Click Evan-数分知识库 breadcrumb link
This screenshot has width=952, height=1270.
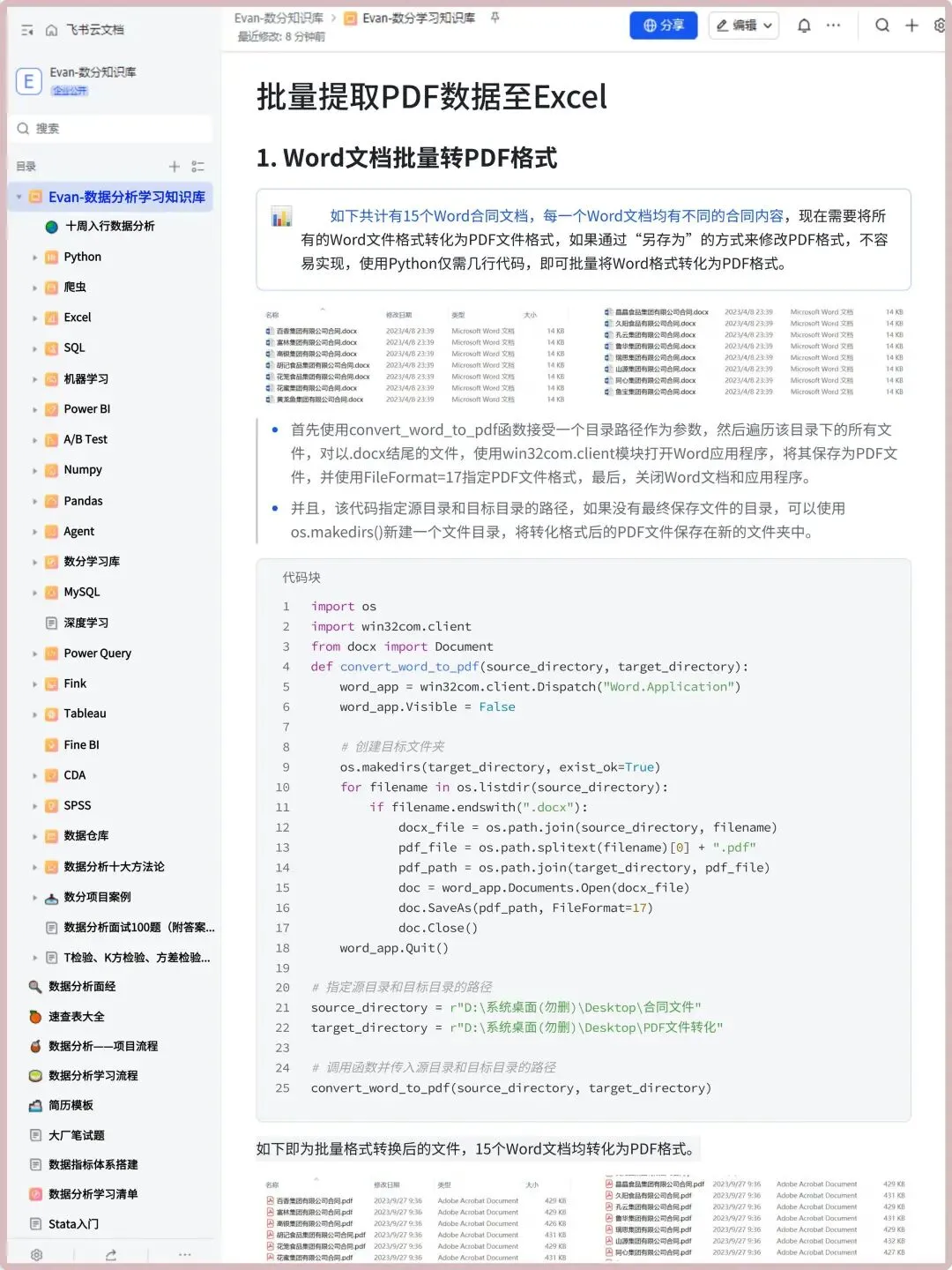(279, 18)
